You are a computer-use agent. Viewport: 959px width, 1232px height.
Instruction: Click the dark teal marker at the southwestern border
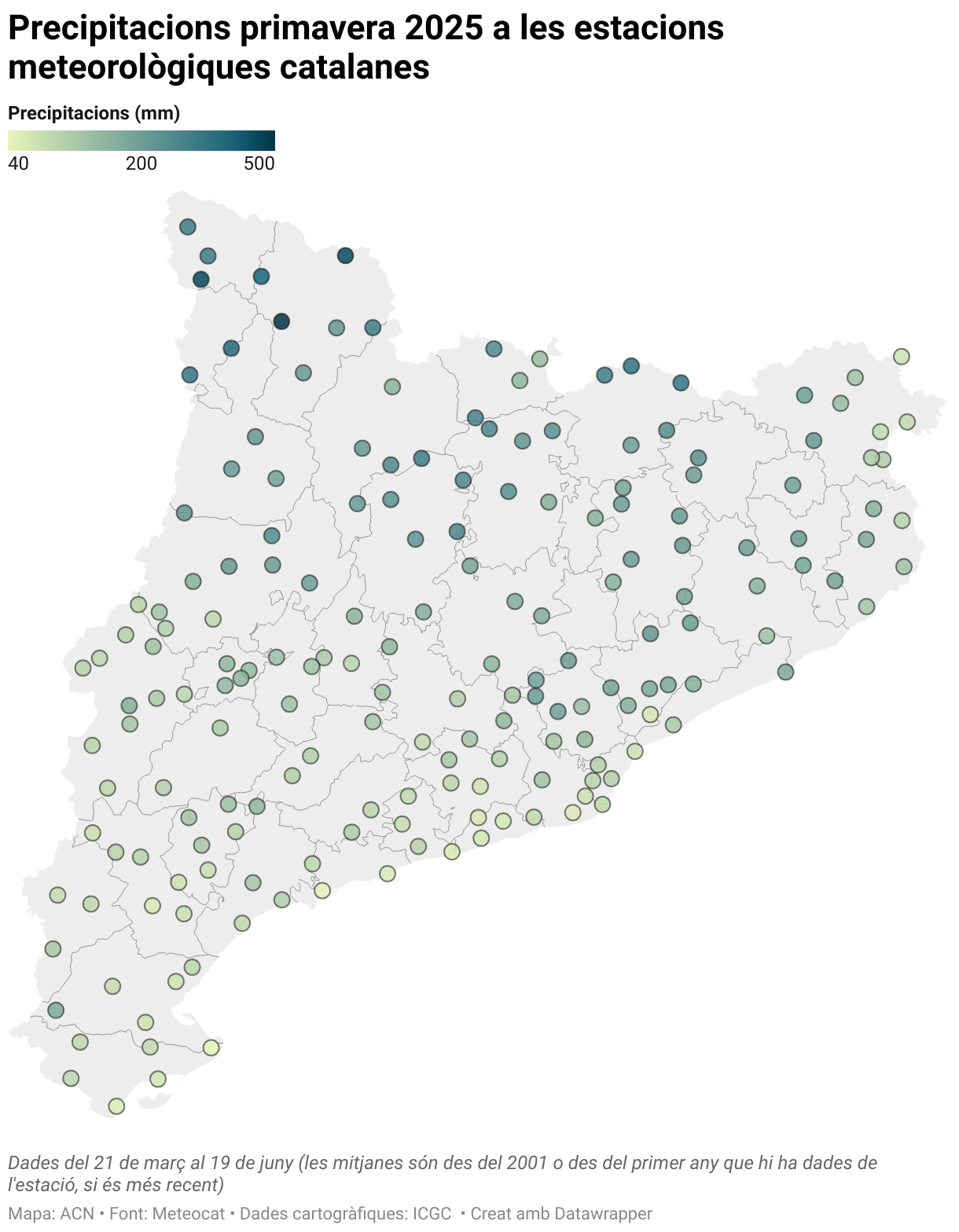click(55, 1010)
